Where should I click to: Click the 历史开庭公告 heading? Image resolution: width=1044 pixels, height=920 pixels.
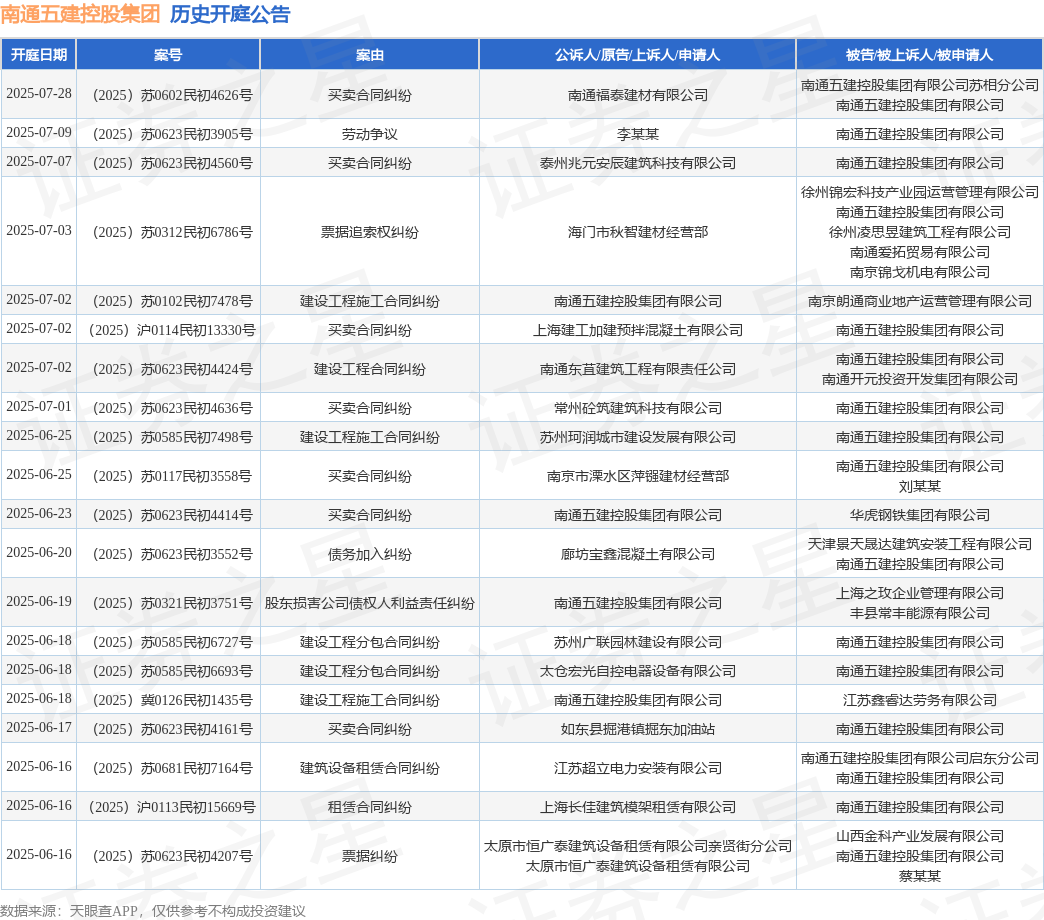click(230, 14)
